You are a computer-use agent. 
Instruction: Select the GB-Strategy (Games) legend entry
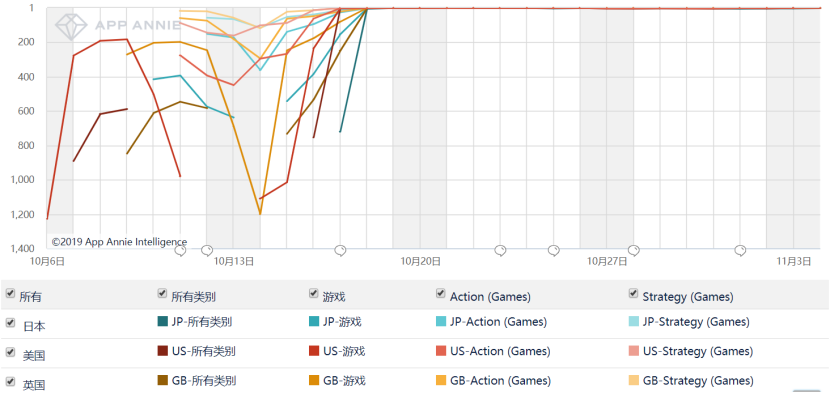tap(692, 380)
